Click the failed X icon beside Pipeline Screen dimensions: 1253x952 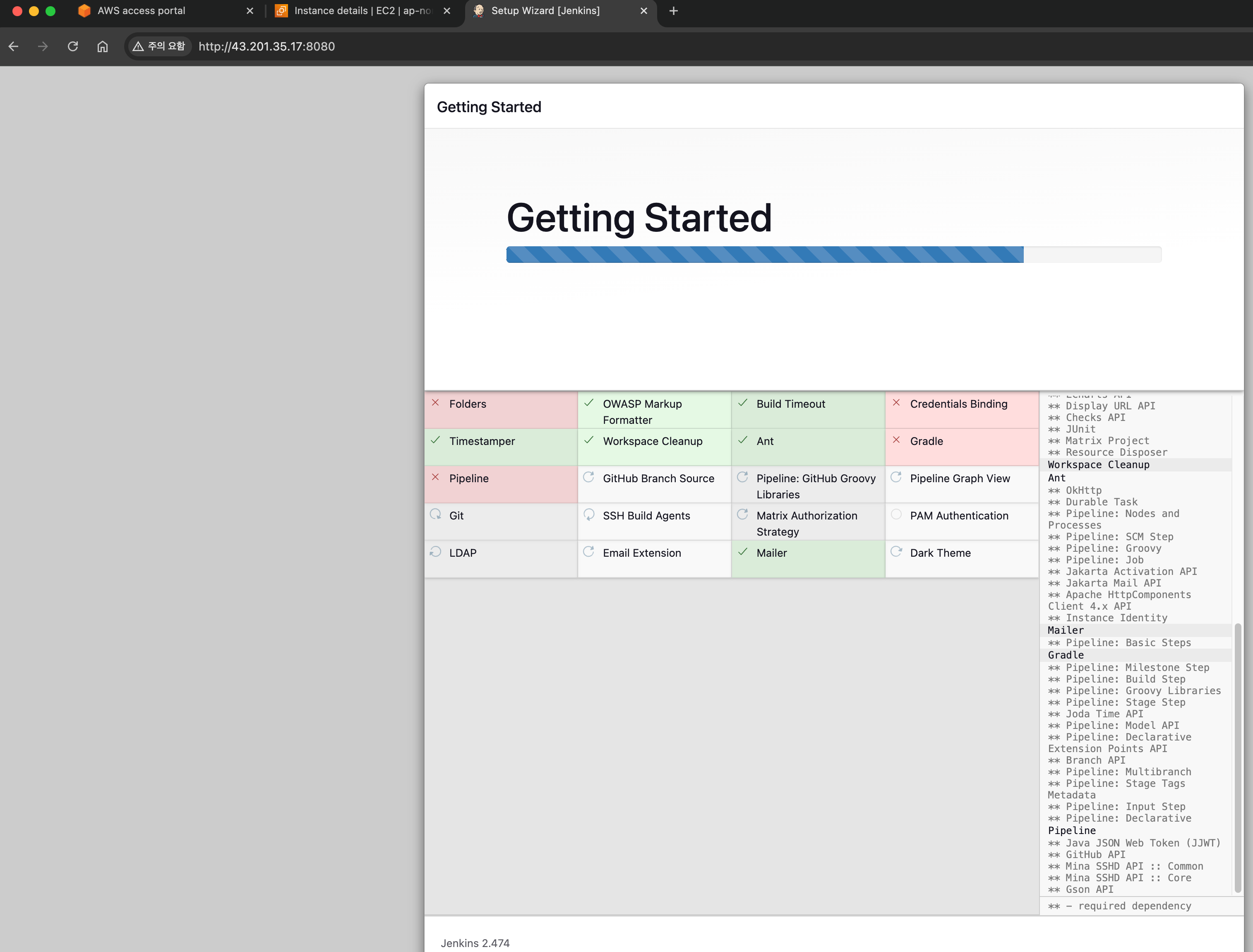pos(436,477)
